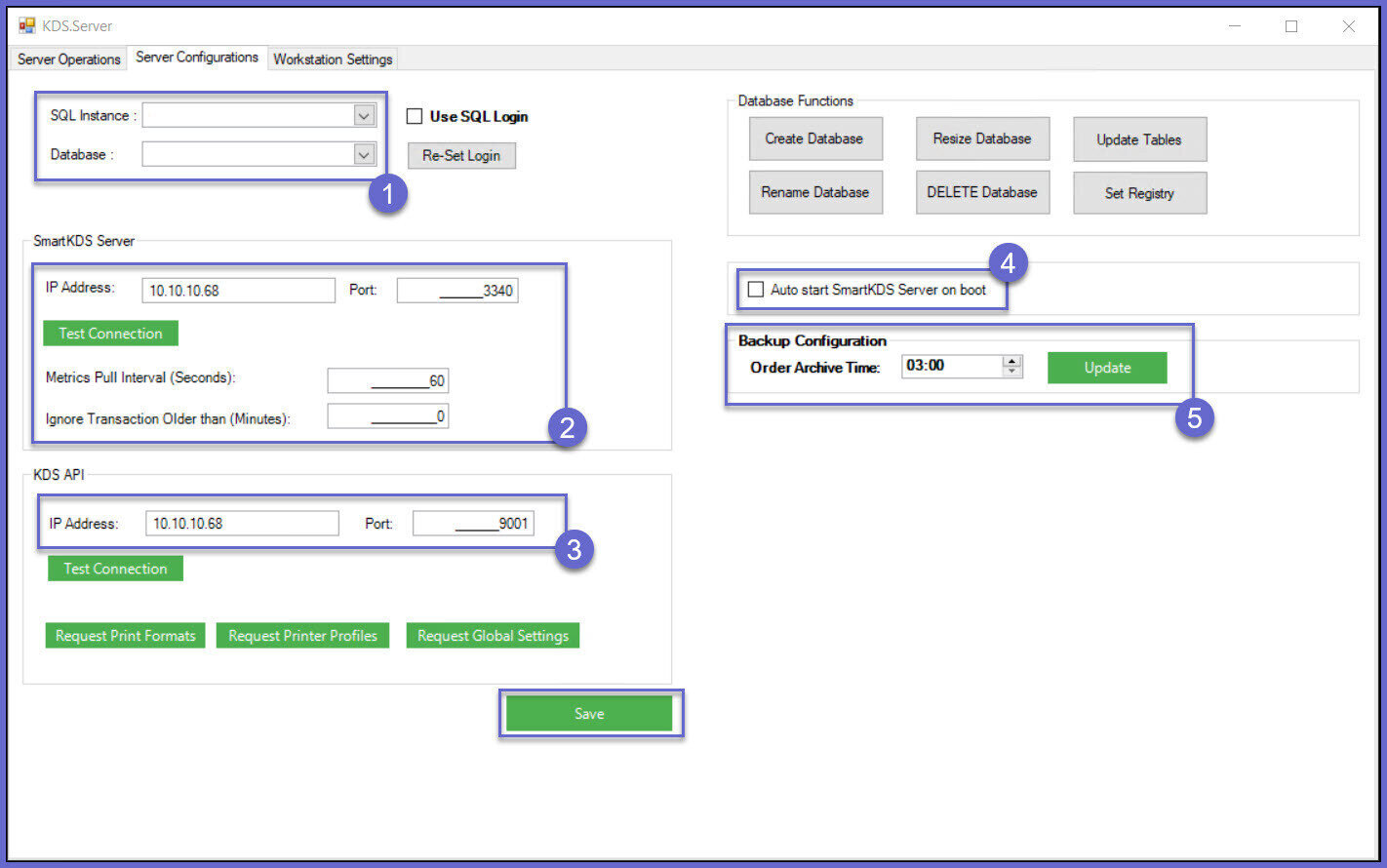Viewport: 1387px width, 868px height.
Task: Click the Resize Database button
Action: 981,138
